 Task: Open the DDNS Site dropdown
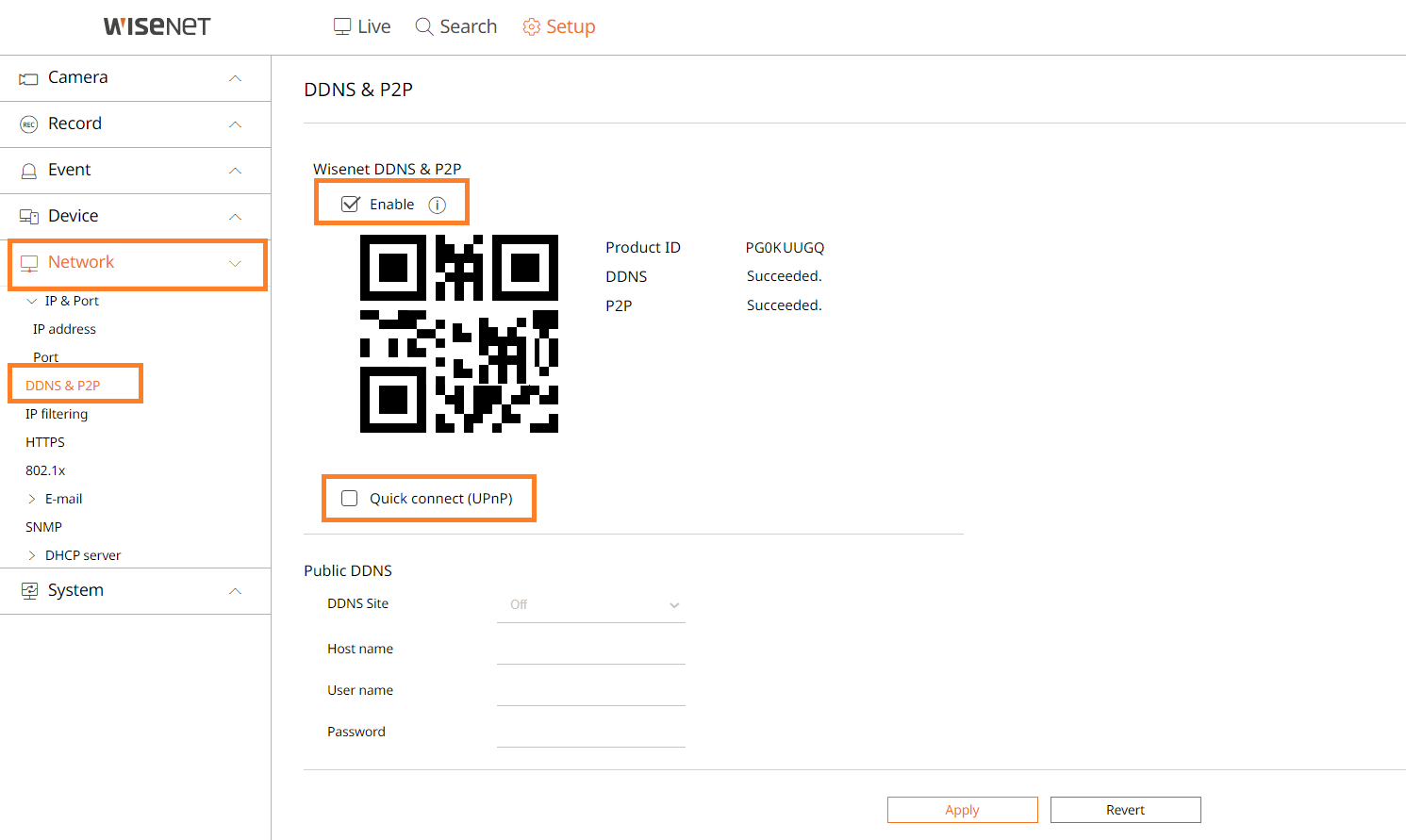tap(590, 605)
